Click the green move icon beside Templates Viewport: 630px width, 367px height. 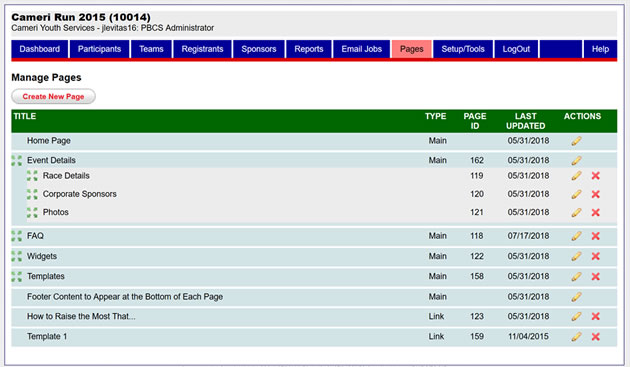(x=16, y=277)
